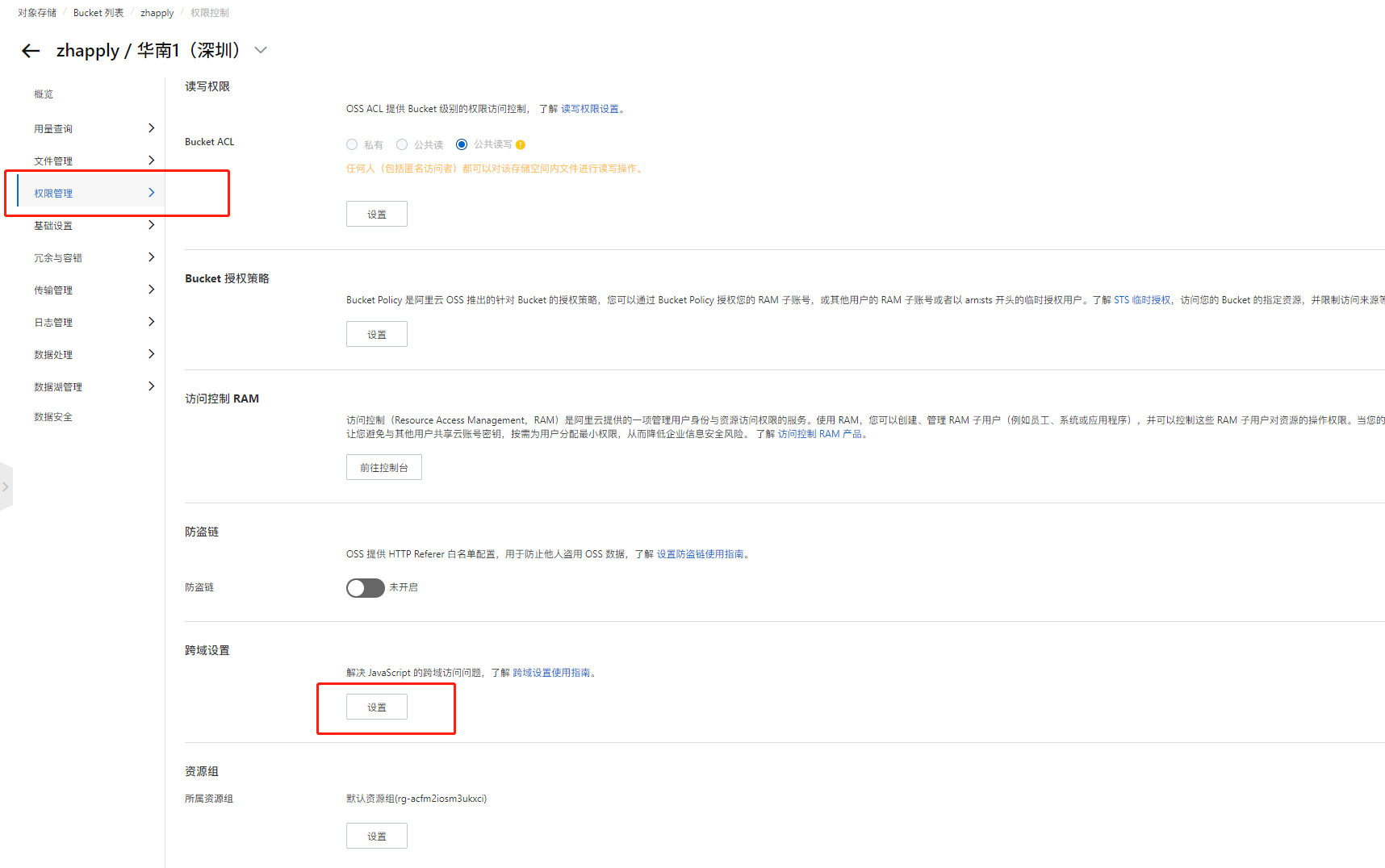Select the 公共读写 radio button
Screen dimensions: 1385x868
pyautogui.click(x=462, y=145)
